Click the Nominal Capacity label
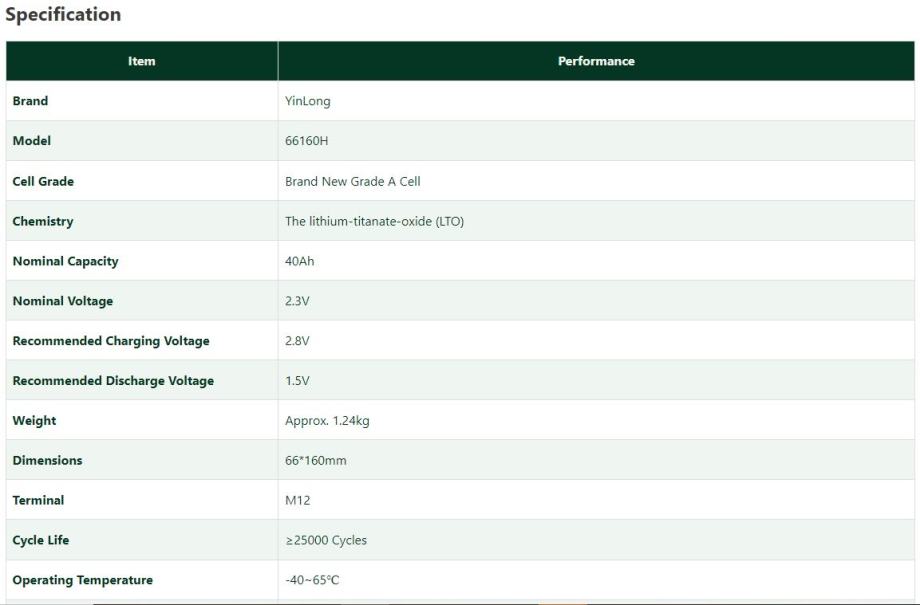This screenshot has width=920, height=605. tap(66, 262)
